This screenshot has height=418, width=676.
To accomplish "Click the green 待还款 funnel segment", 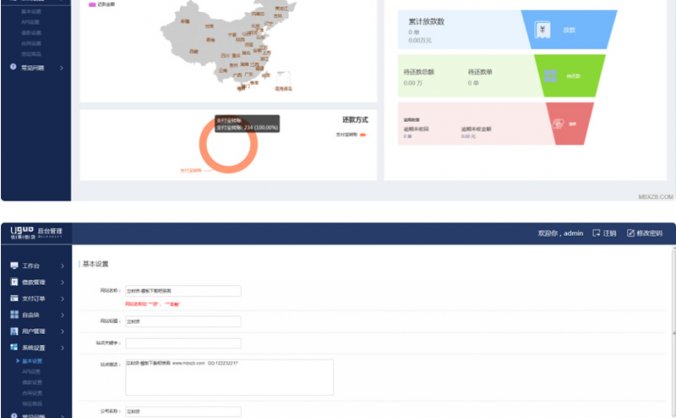I will [x=570, y=76].
